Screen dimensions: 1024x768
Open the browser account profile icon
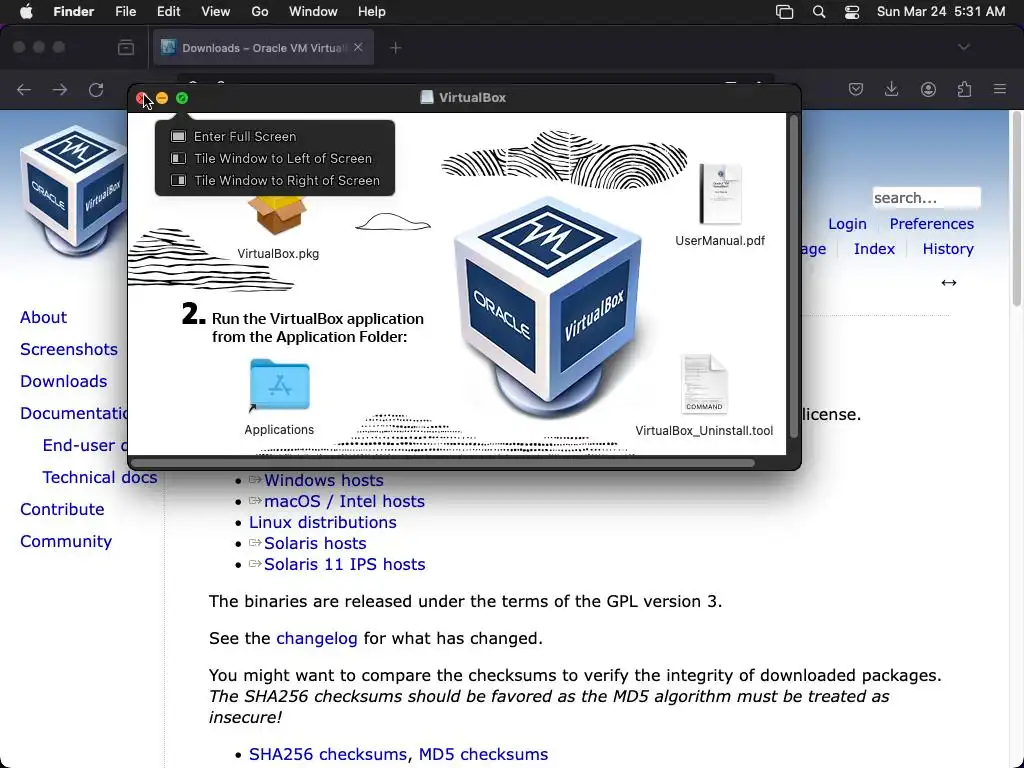pos(928,89)
